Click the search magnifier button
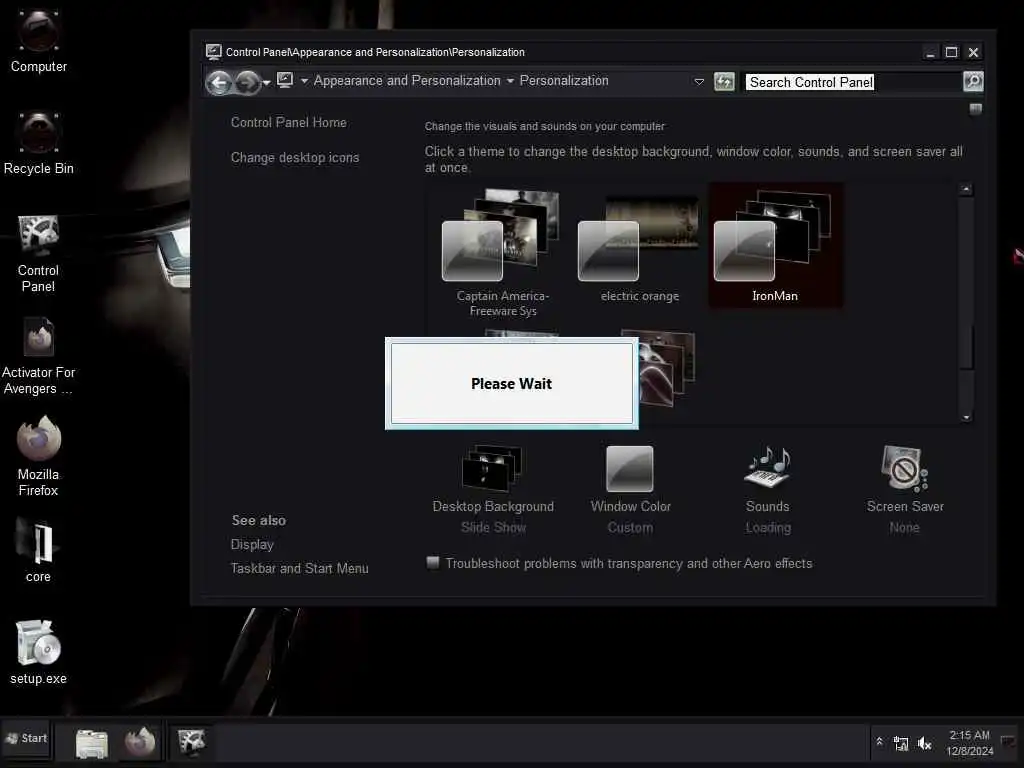 (x=972, y=82)
